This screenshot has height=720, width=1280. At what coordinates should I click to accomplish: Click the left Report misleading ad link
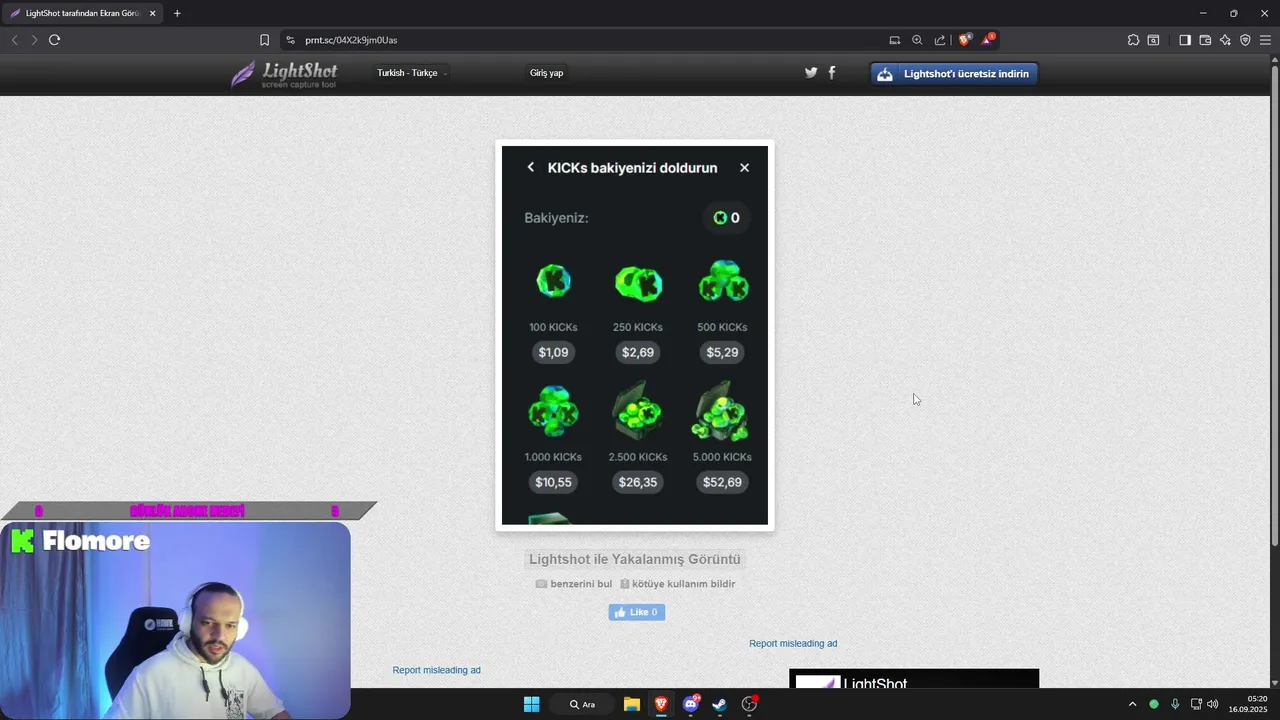tap(436, 670)
